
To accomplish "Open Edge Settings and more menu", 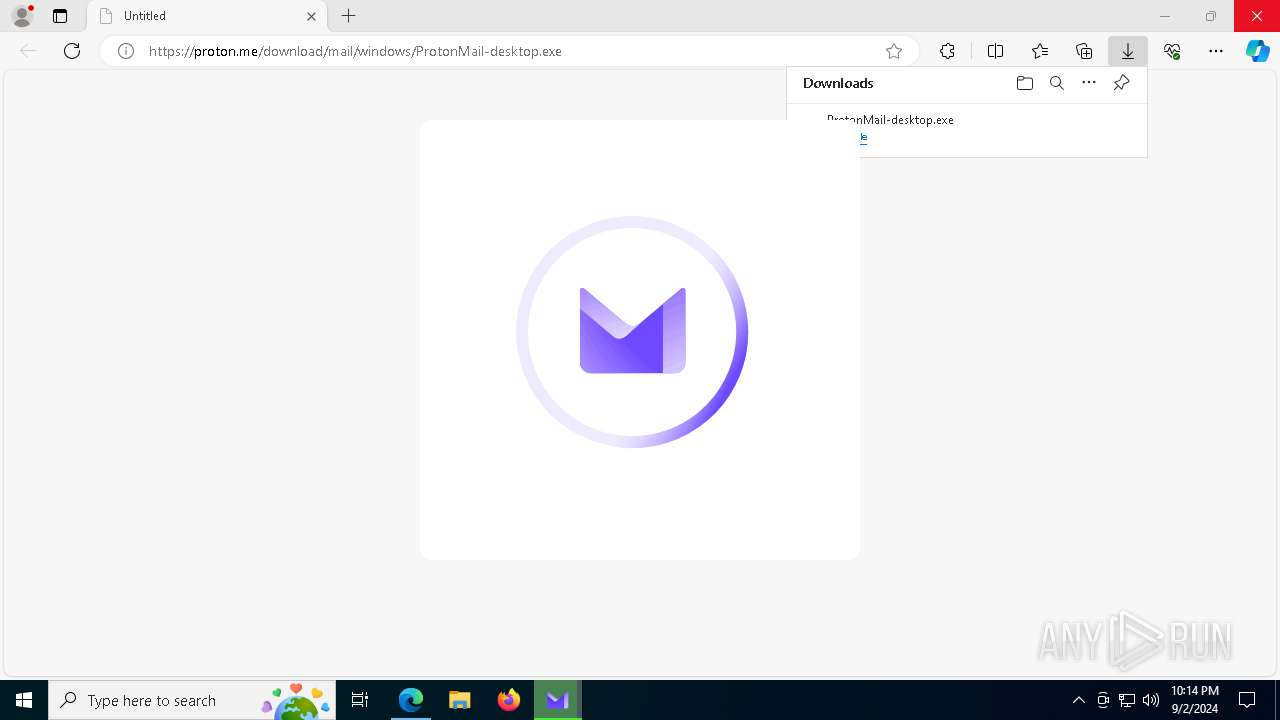I will coord(1216,51).
